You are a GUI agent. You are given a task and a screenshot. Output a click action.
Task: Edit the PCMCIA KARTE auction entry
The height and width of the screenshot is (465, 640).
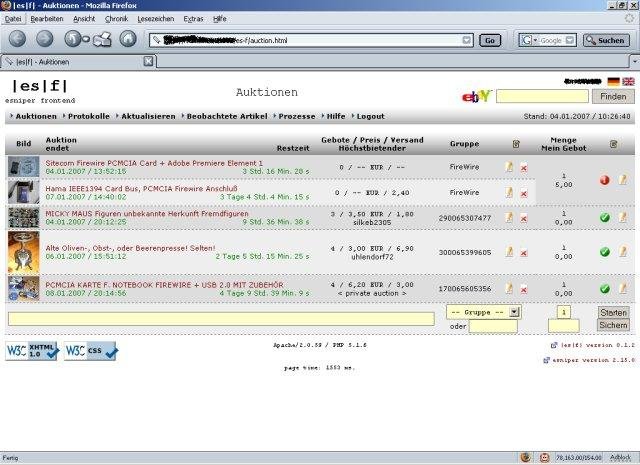509,289
